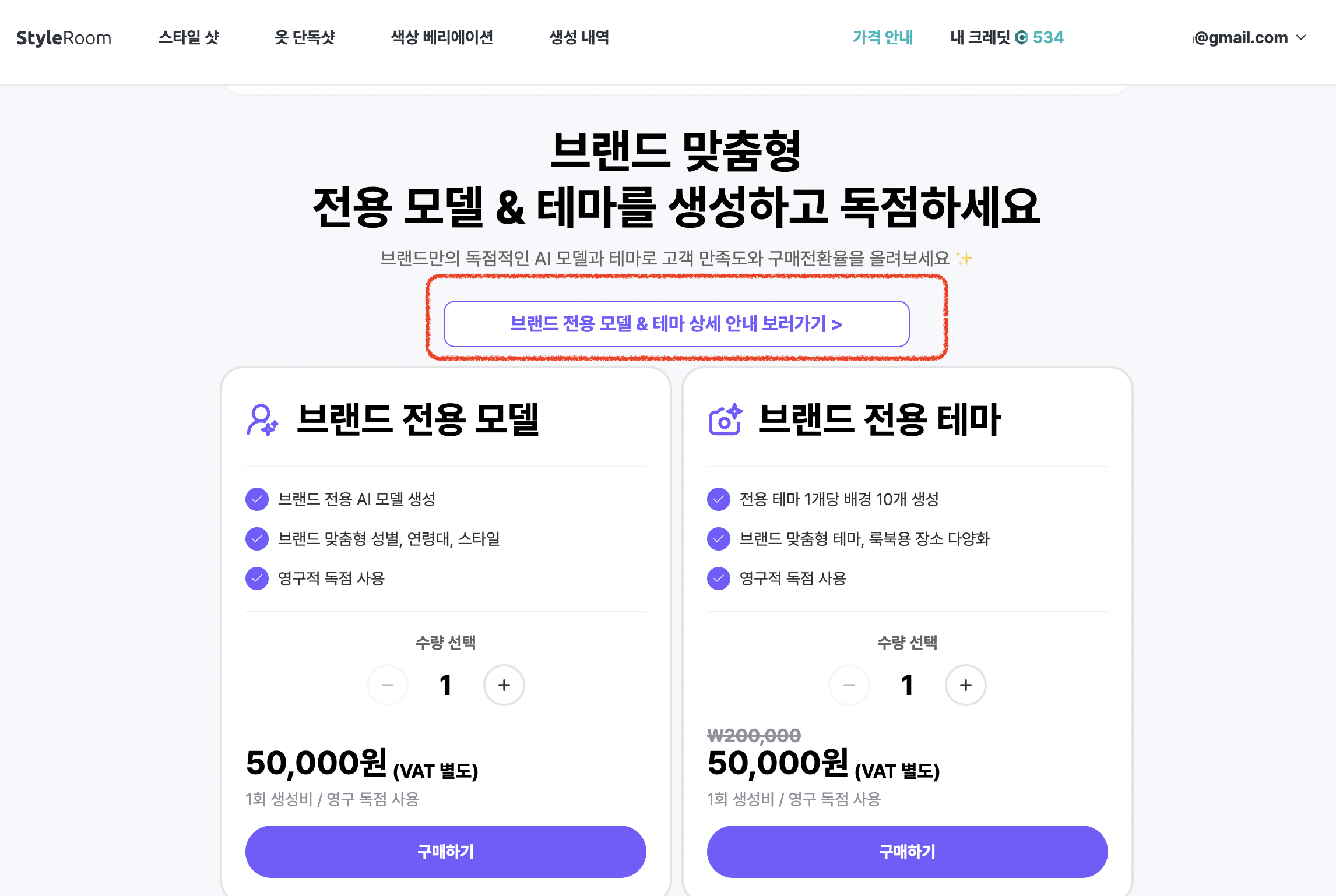The width and height of the screenshot is (1336, 896).
Task: Click 구매하기 for 브랜드 전용 모델
Action: tap(445, 852)
